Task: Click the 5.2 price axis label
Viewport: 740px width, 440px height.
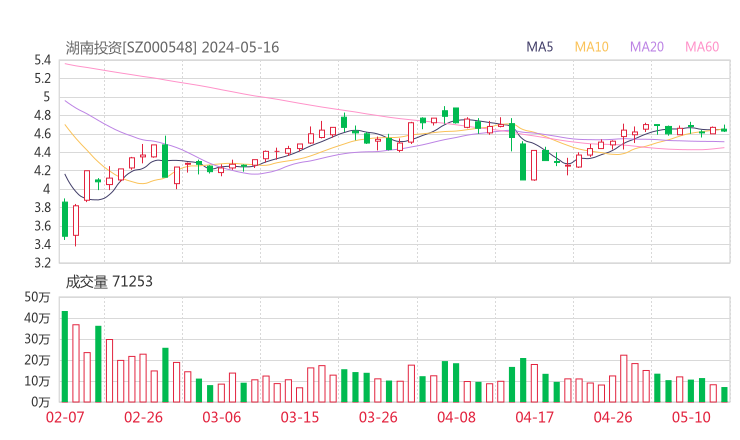Action: 42,78
